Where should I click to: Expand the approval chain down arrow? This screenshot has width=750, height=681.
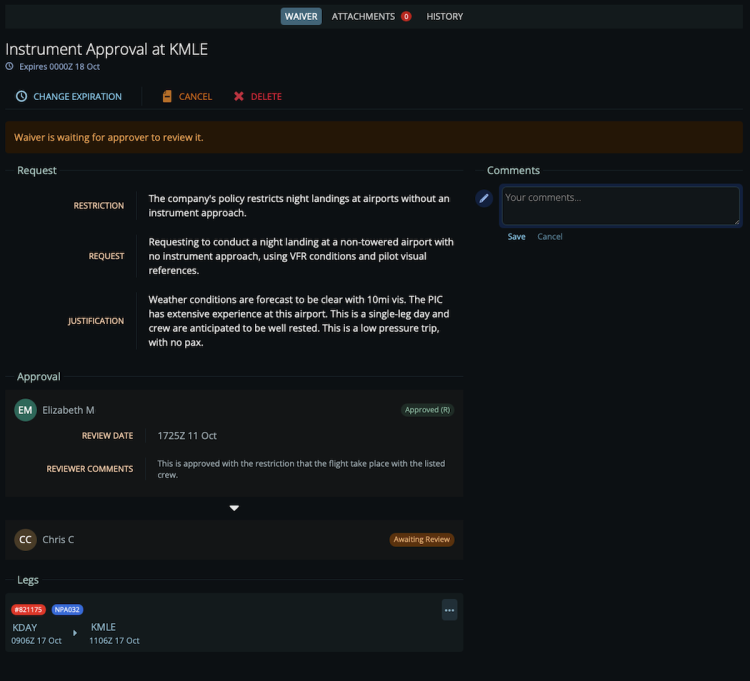pos(234,508)
